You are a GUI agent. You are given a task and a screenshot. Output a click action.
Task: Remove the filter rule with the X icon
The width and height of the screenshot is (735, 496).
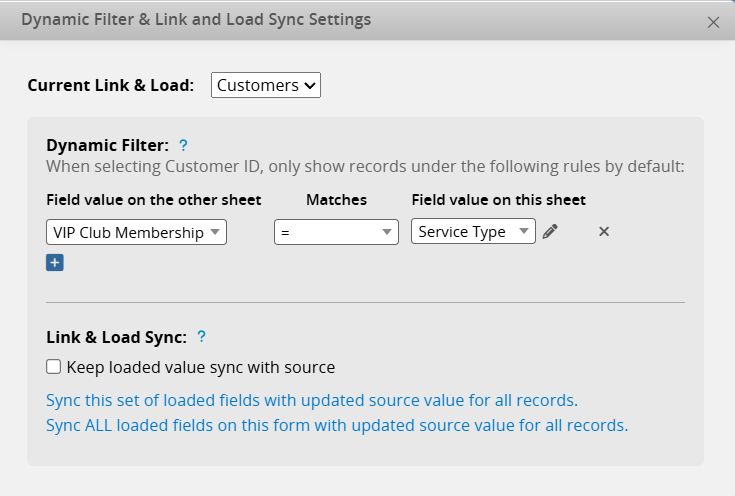(603, 232)
